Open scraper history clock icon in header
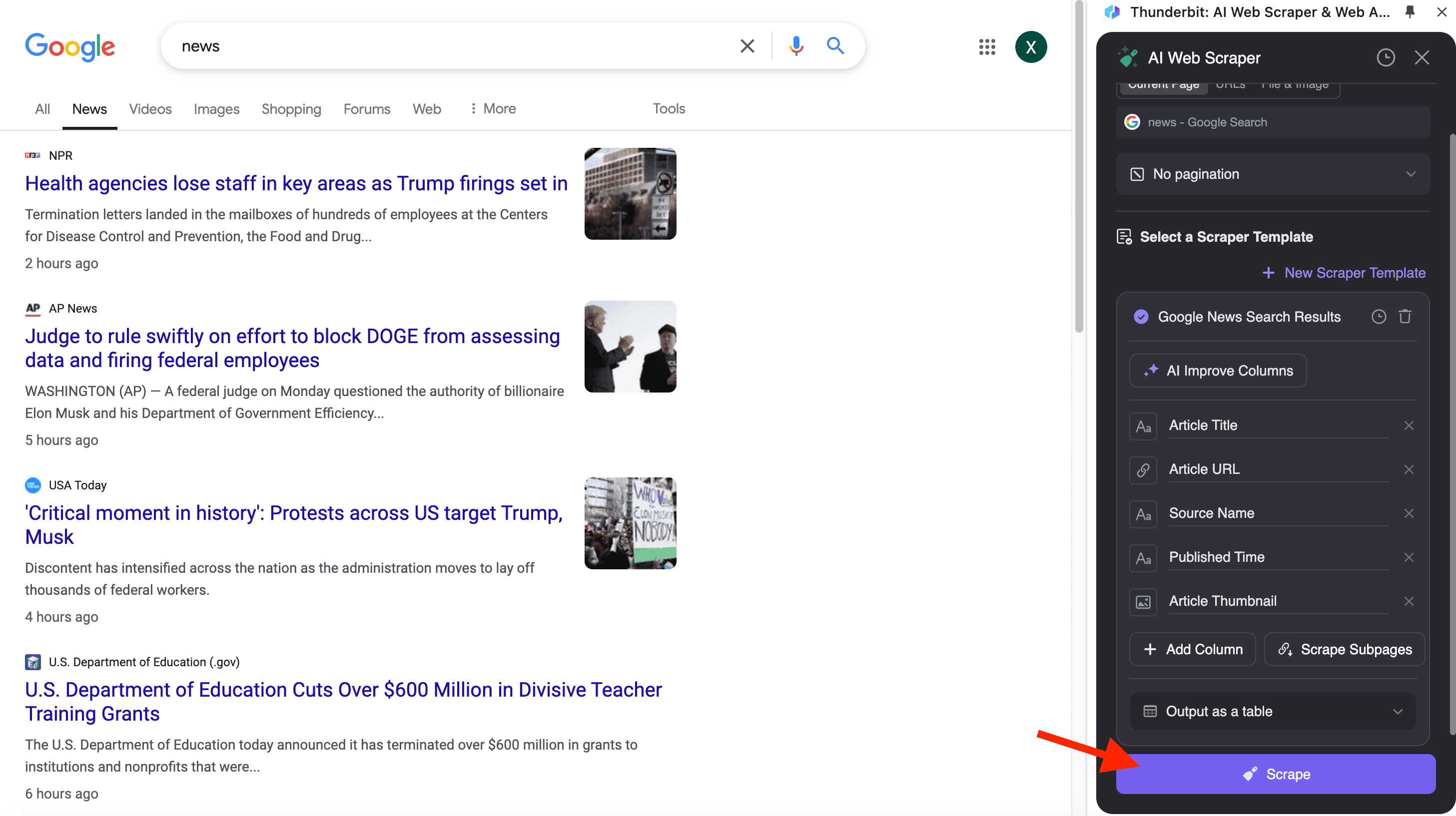 1386,57
